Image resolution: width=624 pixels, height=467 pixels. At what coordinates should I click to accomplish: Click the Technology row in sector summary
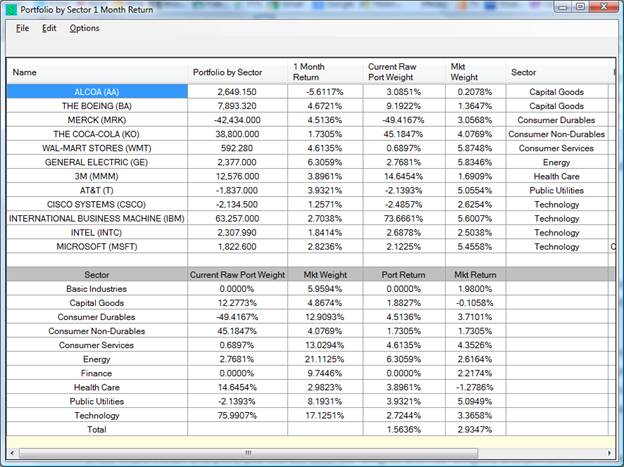pyautogui.click(x=97, y=415)
